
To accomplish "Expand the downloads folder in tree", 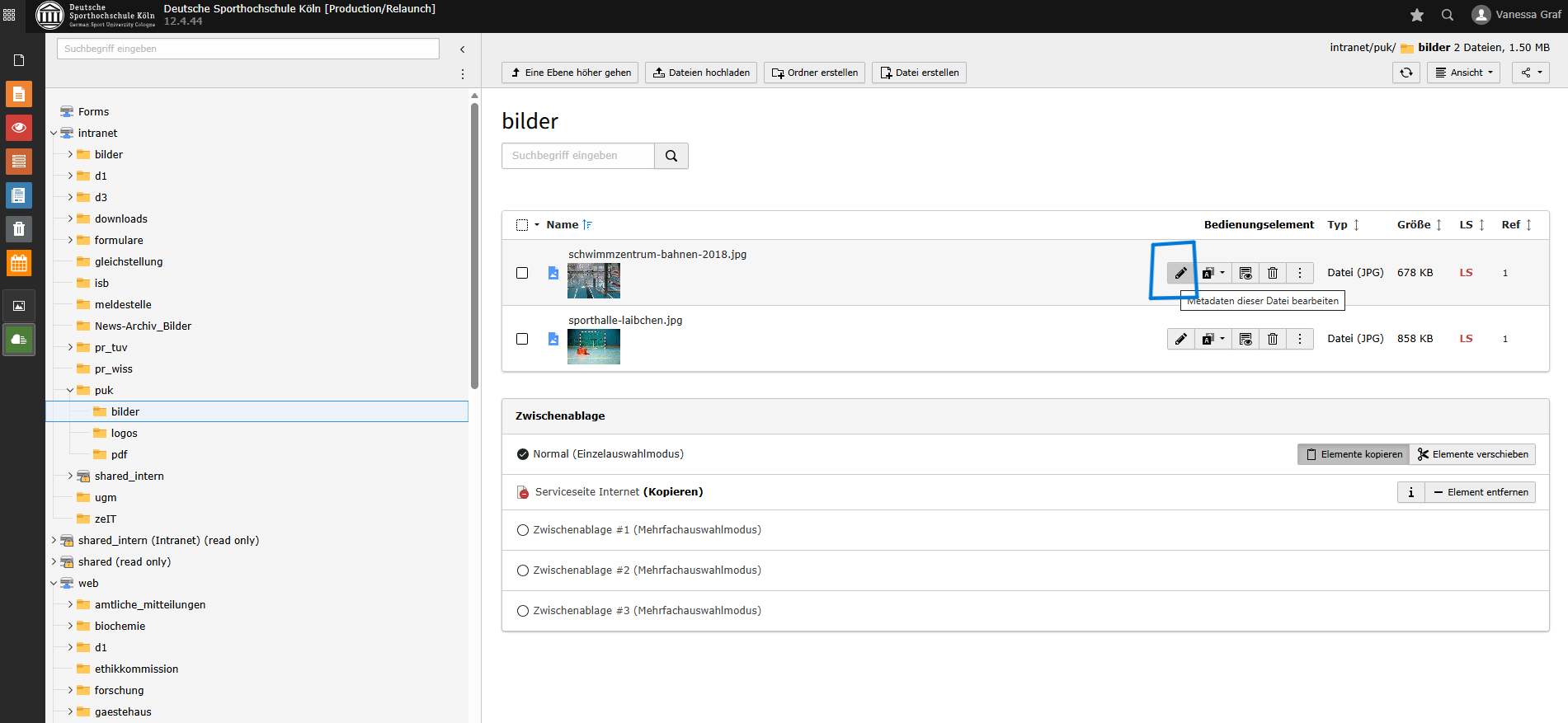I will [70, 218].
